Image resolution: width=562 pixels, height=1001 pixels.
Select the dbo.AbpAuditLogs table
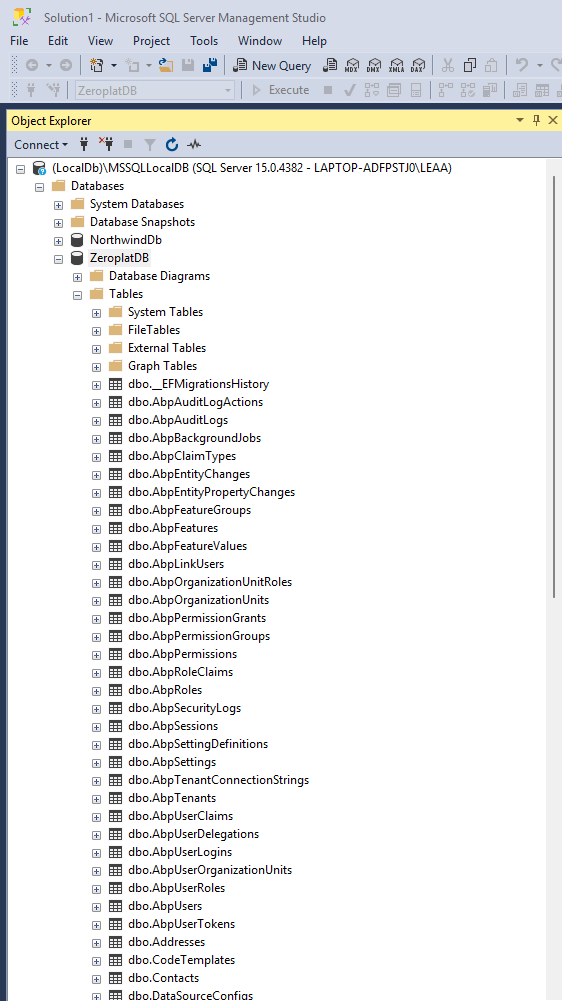(178, 420)
